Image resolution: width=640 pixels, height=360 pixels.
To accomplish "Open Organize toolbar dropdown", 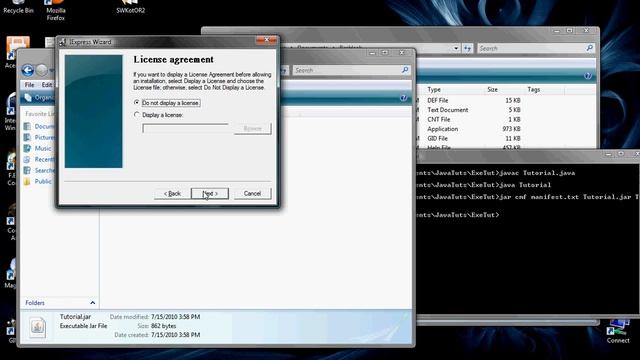I will (x=39, y=98).
